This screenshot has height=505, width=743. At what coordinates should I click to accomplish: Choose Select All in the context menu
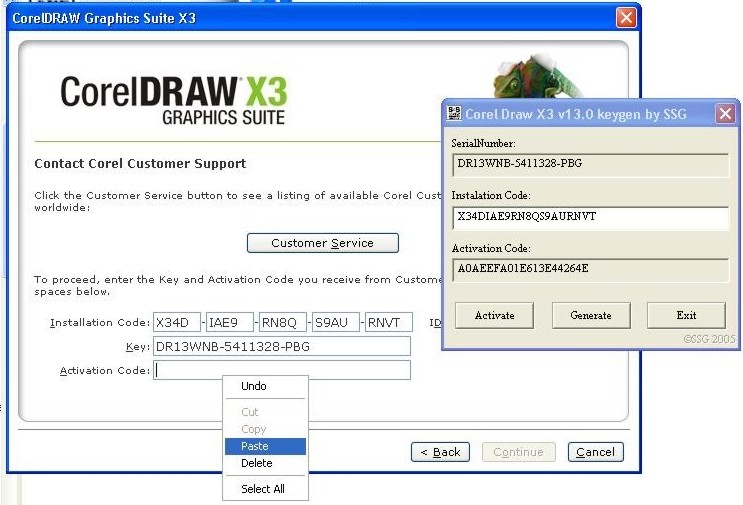click(265, 489)
